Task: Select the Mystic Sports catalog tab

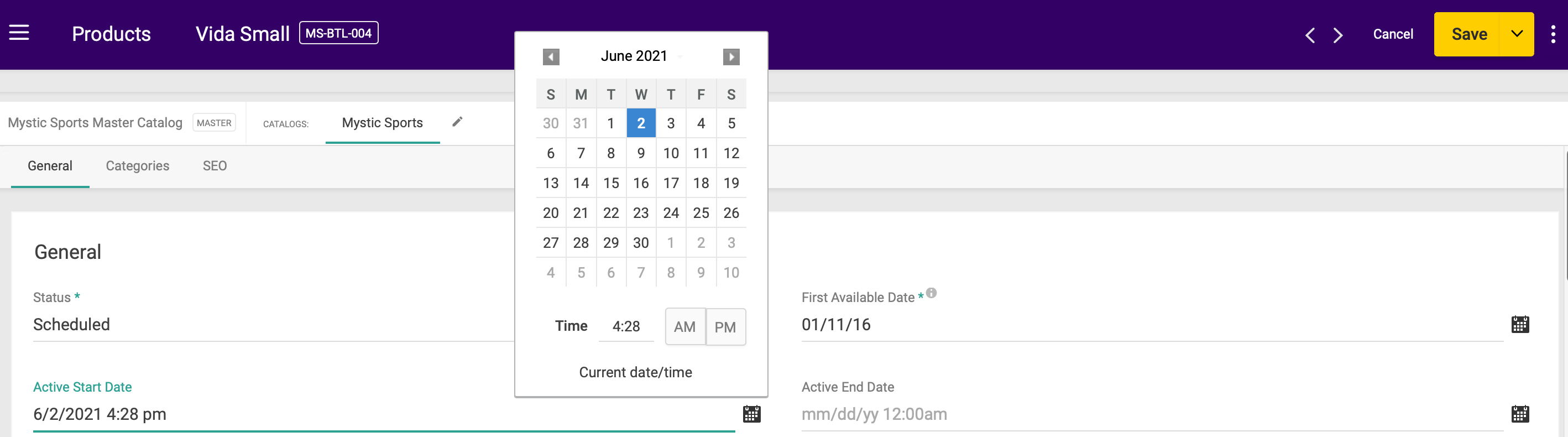Action: pyautogui.click(x=382, y=122)
